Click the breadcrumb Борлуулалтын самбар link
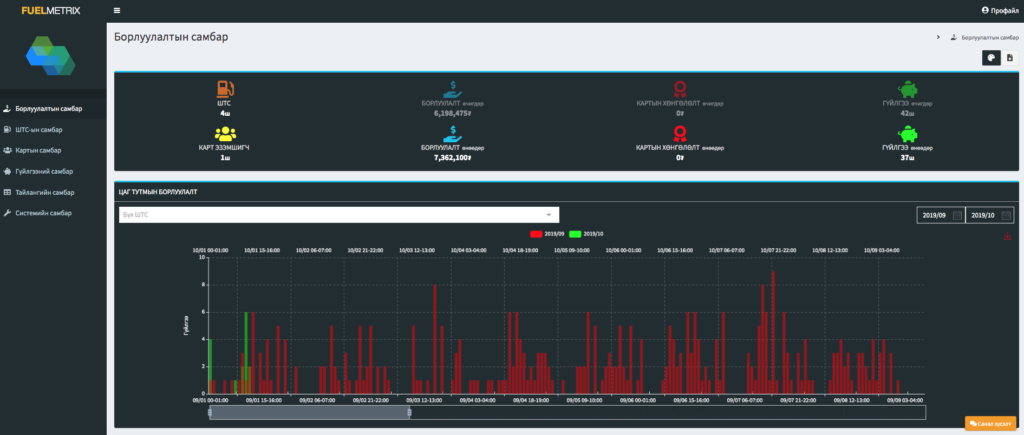Viewport: 1024px width, 435px height. point(989,37)
